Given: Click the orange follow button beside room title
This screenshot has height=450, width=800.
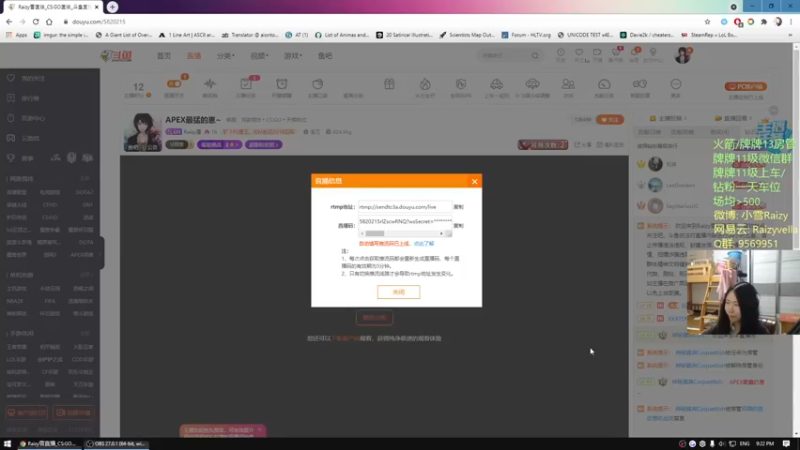Looking at the screenshot, I should pyautogui.click(x=610, y=120).
